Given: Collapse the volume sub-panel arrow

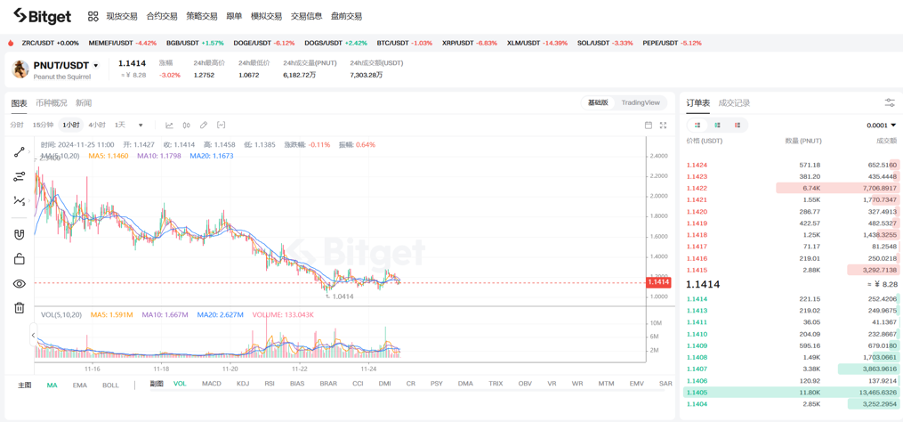Looking at the screenshot, I should 33,335.
